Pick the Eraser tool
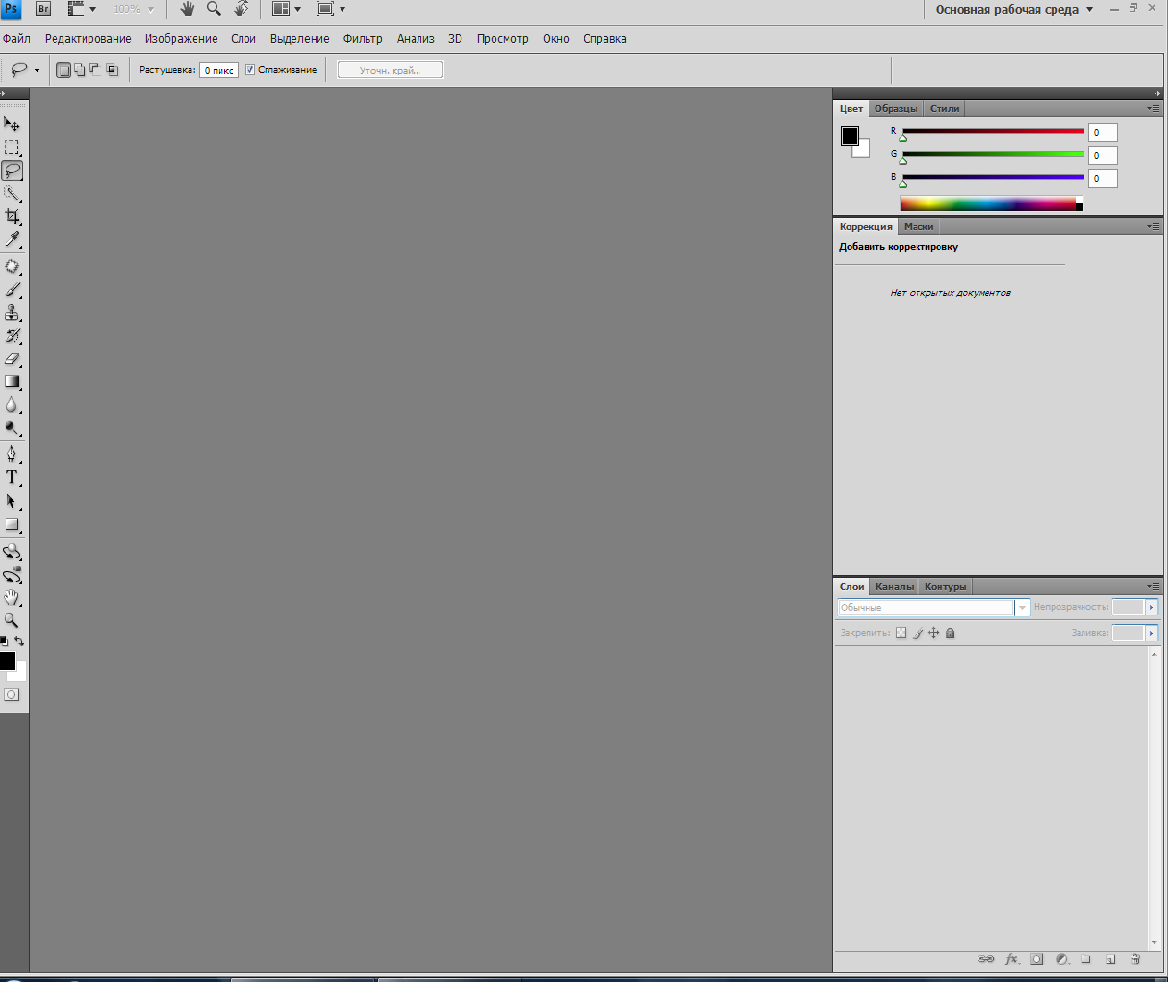1168x982 pixels. pyautogui.click(x=13, y=358)
